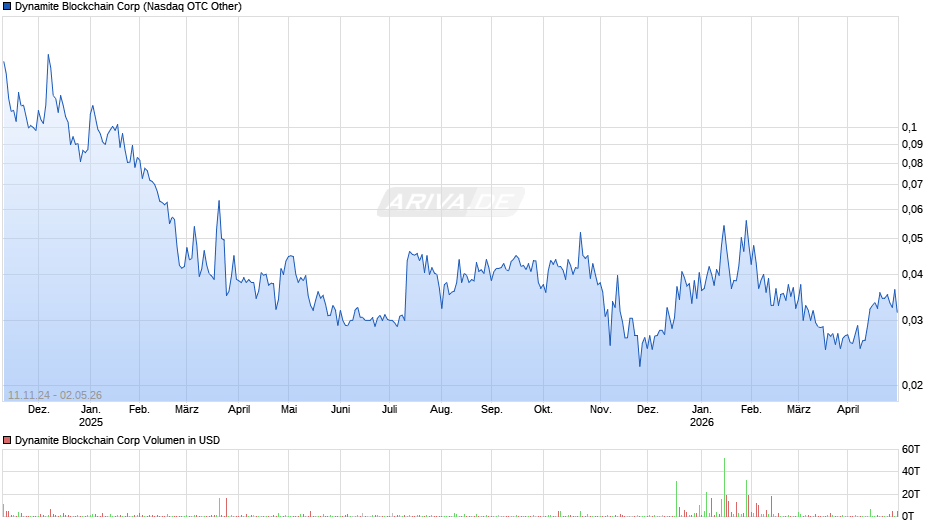Click the 0,03 price axis label
This screenshot has width=940, height=526.
(x=912, y=320)
